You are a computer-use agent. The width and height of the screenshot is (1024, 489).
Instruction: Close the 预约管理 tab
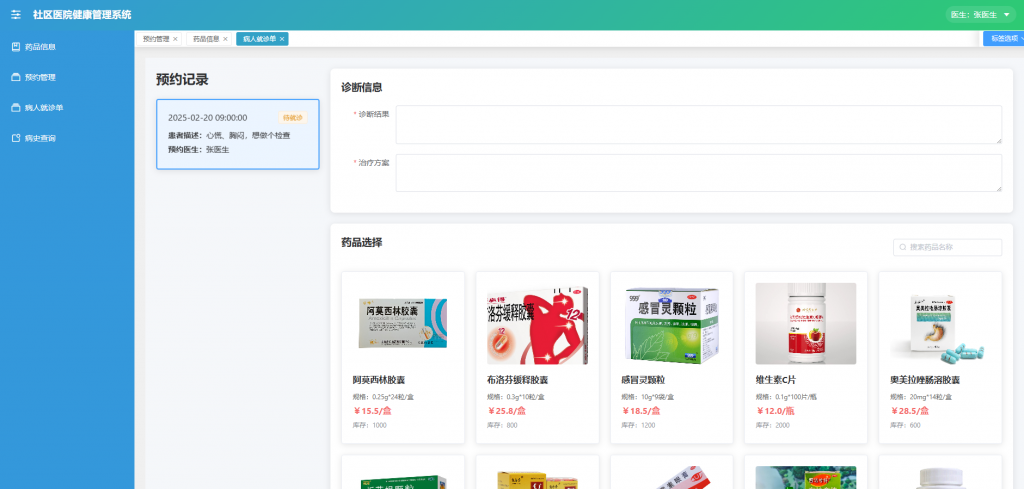point(175,39)
